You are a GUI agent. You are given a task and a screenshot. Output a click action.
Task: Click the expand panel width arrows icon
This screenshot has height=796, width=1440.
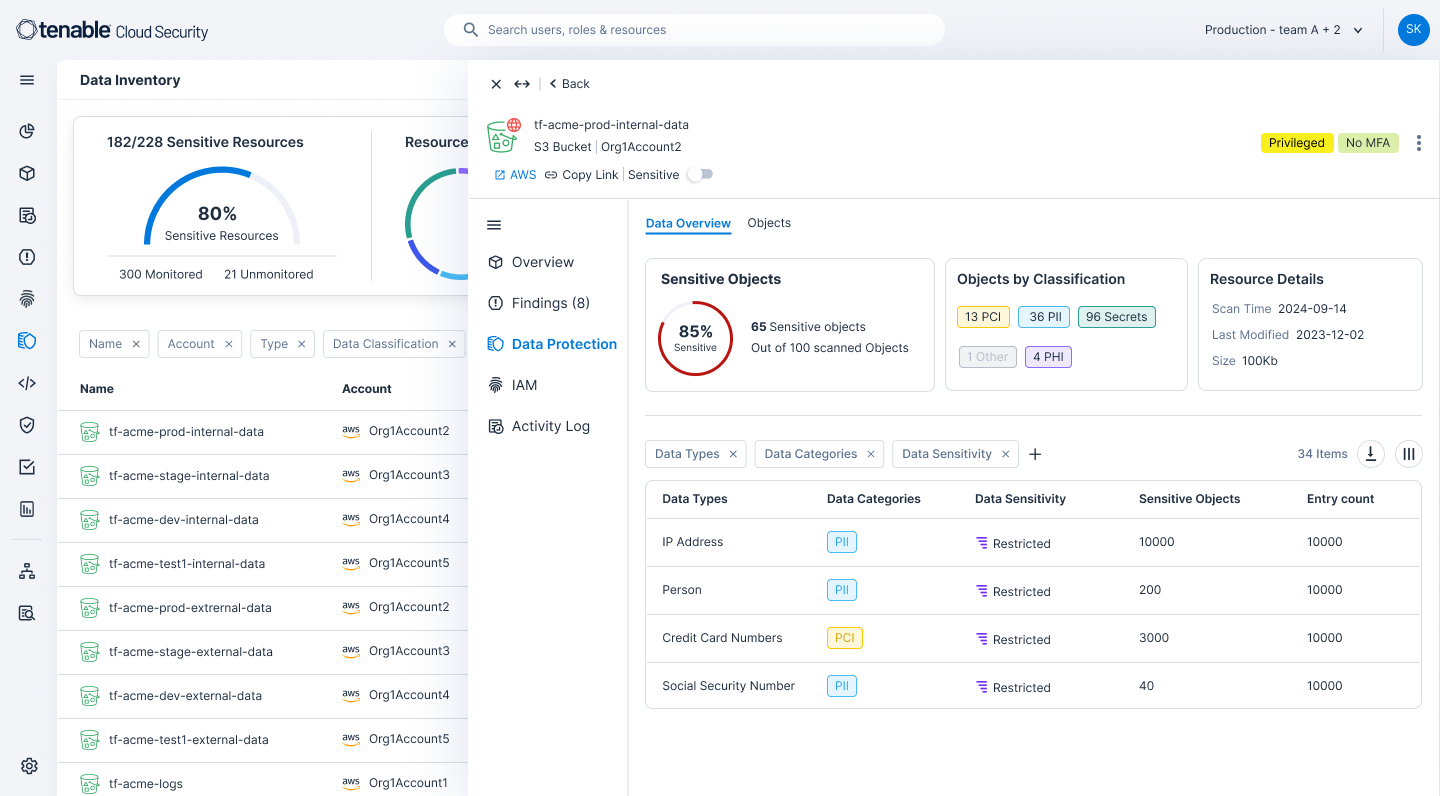point(522,84)
